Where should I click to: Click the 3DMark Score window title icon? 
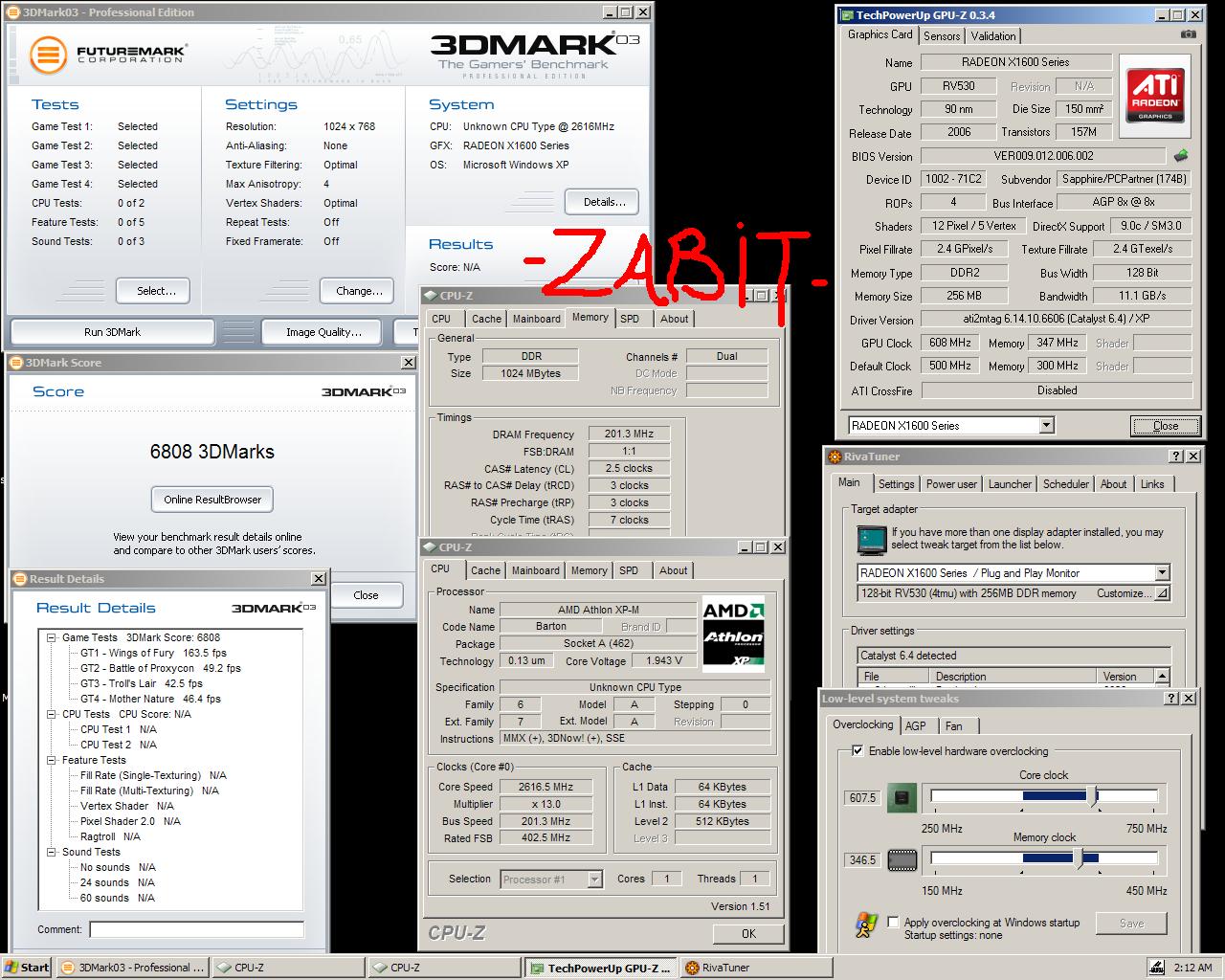16,363
